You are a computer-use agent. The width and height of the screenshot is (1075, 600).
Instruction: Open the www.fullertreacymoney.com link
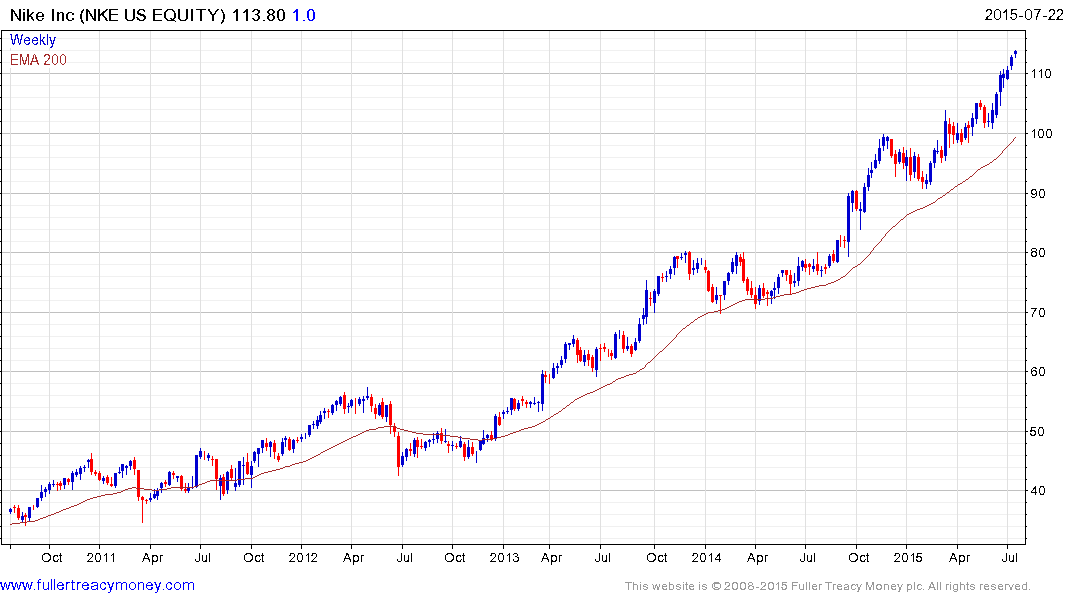pyautogui.click(x=97, y=586)
